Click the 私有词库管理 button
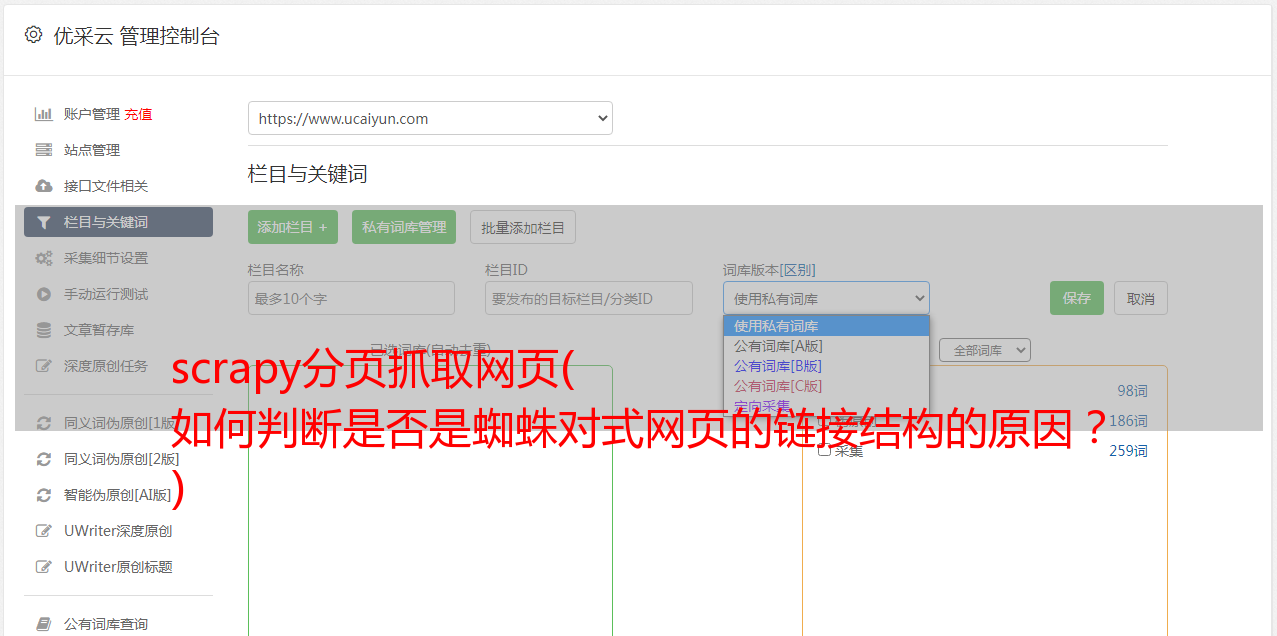The width and height of the screenshot is (1277, 636). 404,227
